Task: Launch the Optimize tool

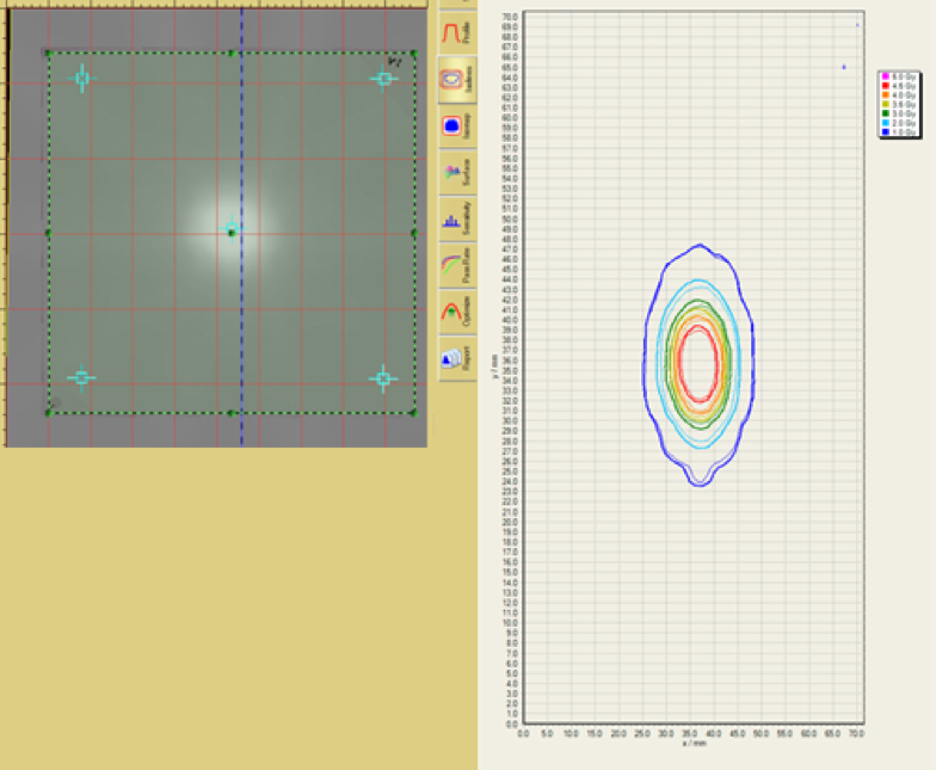Action: point(457,312)
